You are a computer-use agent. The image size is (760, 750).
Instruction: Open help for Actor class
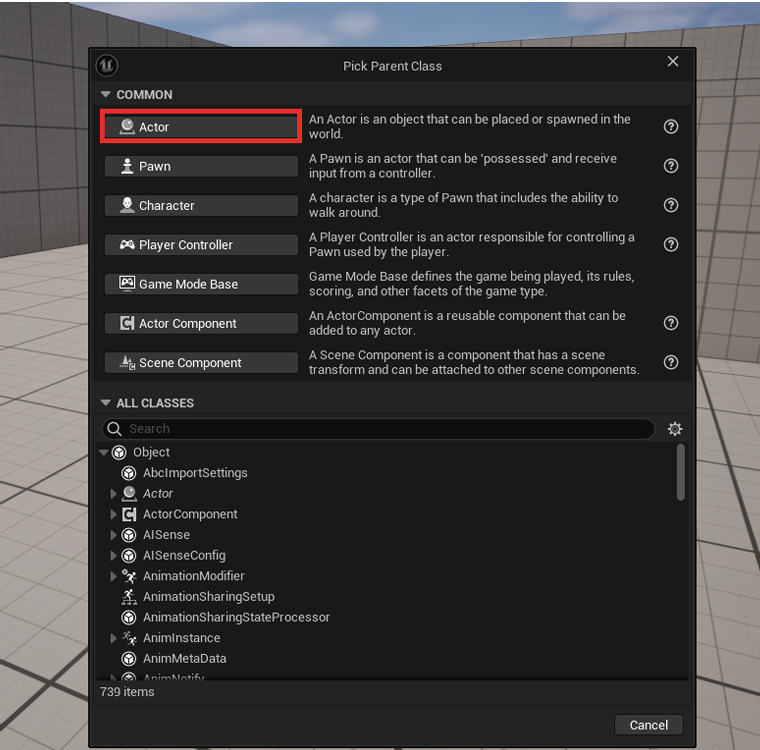click(670, 127)
